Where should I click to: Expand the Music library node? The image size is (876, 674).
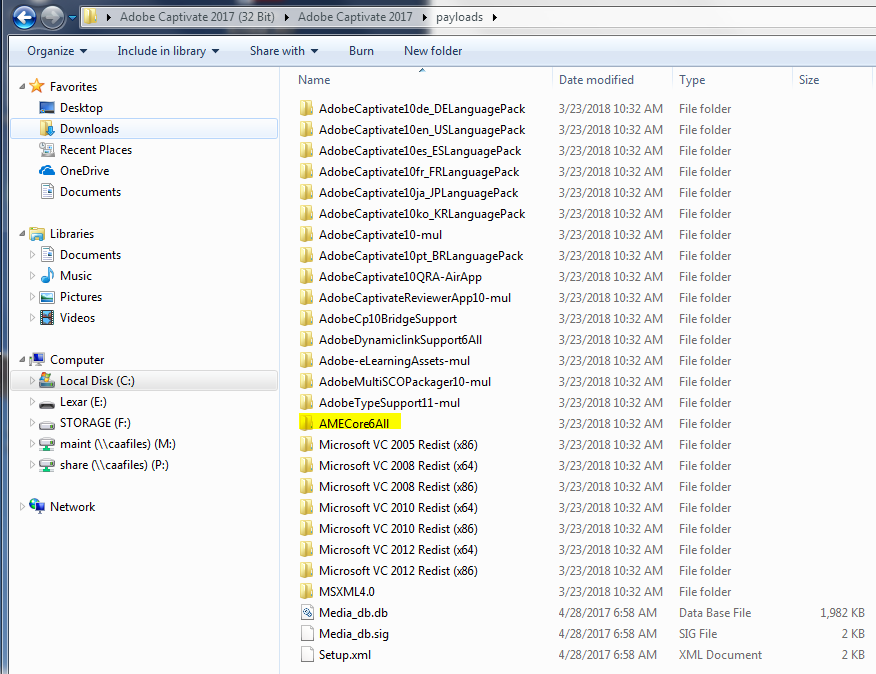click(x=32, y=276)
